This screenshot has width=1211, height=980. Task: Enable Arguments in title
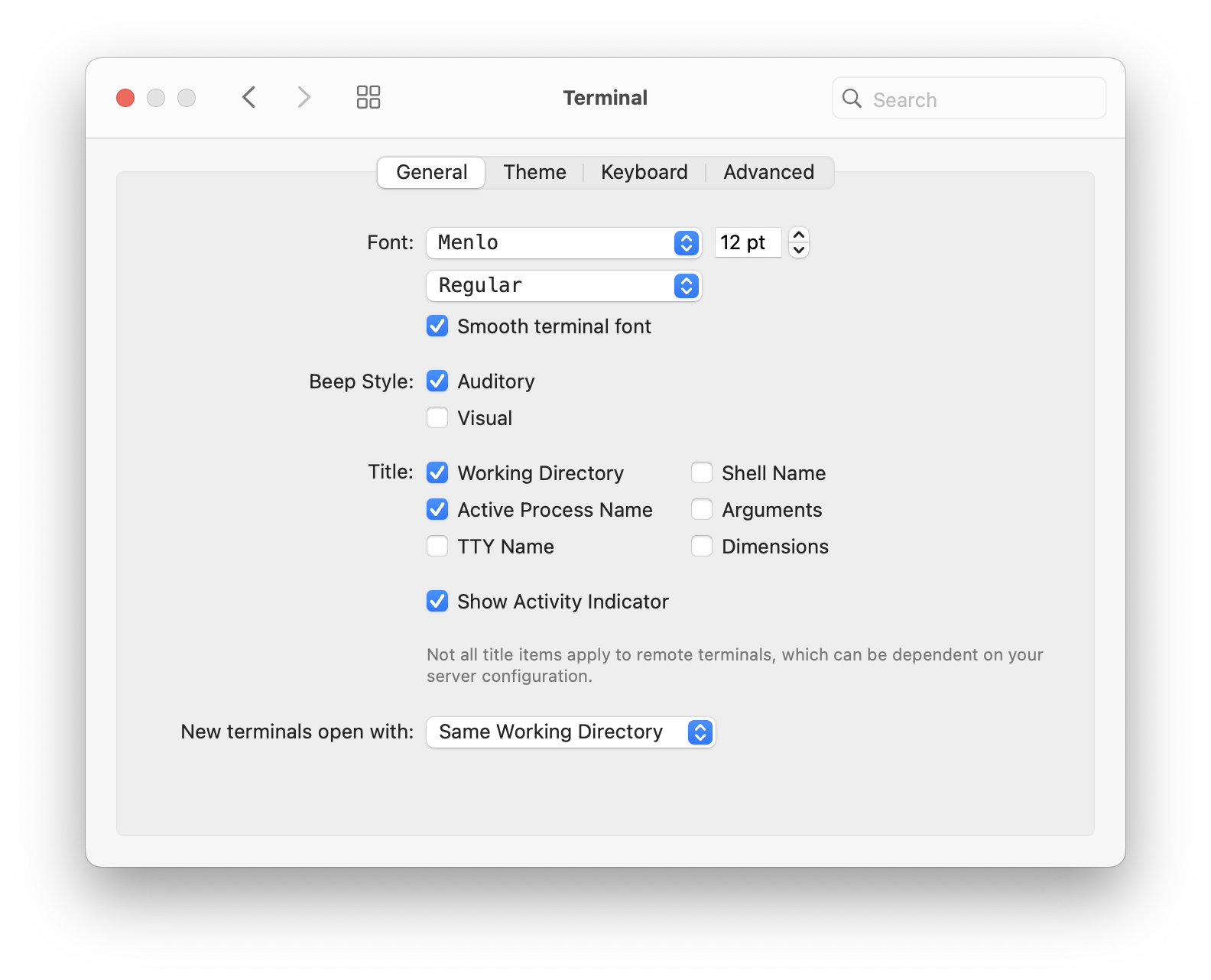coord(702,509)
